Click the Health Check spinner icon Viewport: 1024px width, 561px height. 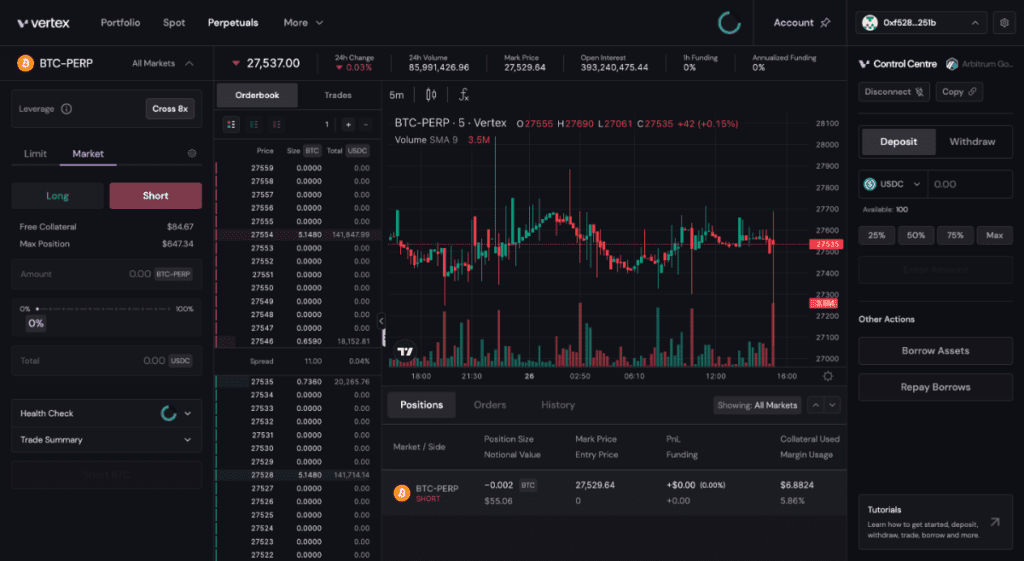click(168, 413)
